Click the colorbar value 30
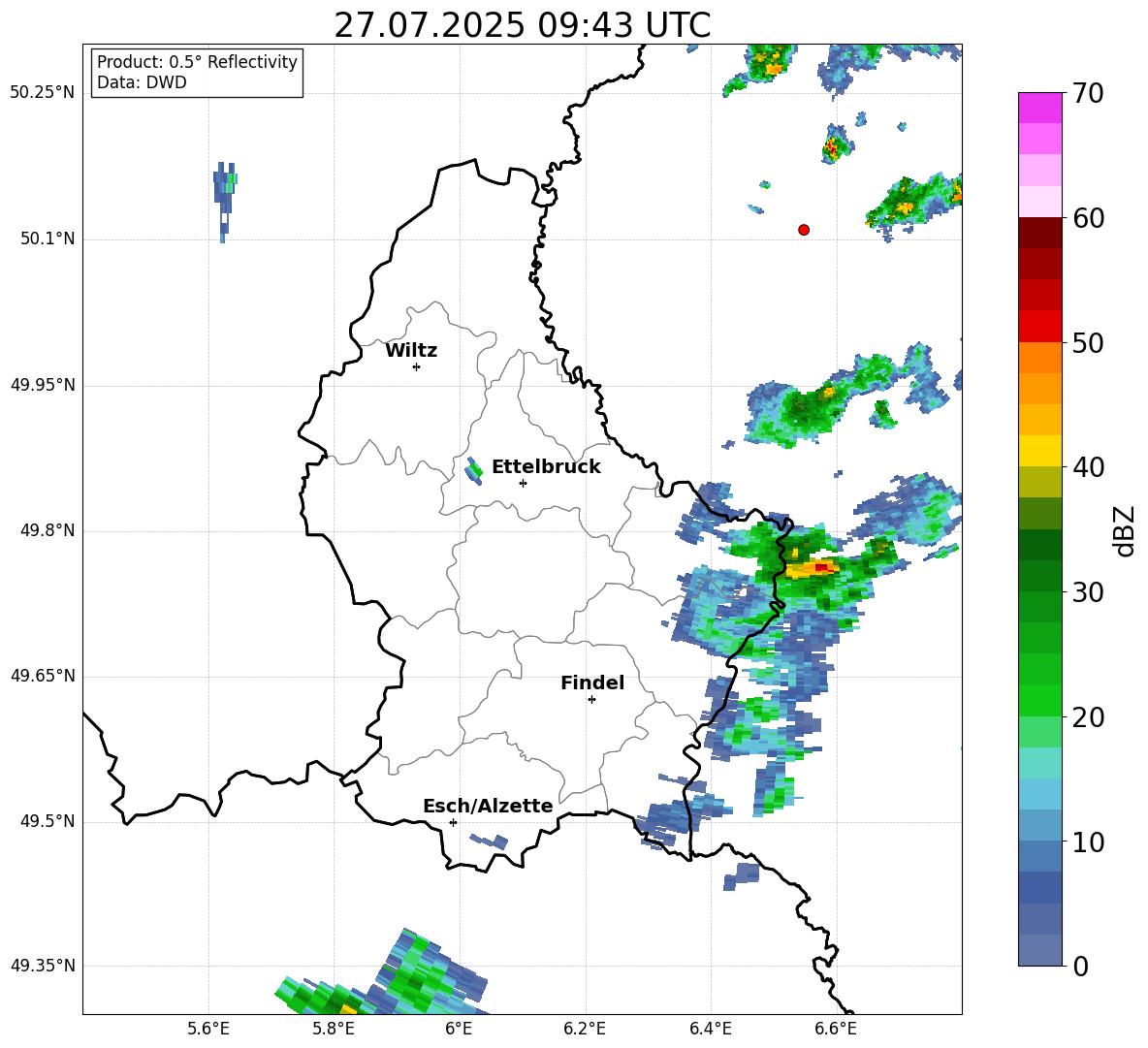The image size is (1148, 1048). (x=1089, y=592)
